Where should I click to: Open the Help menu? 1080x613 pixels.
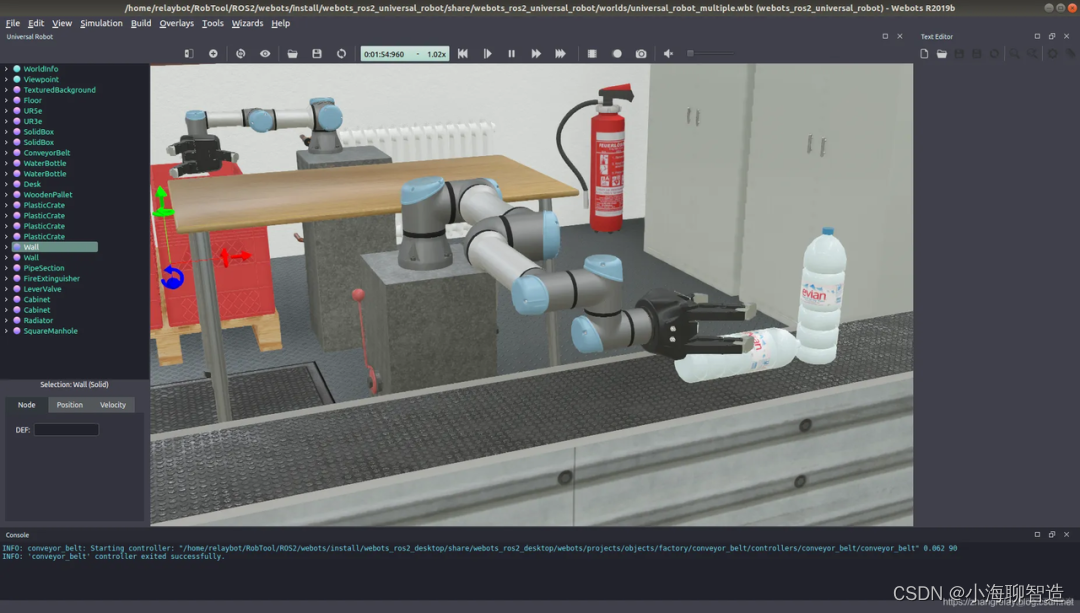280,23
